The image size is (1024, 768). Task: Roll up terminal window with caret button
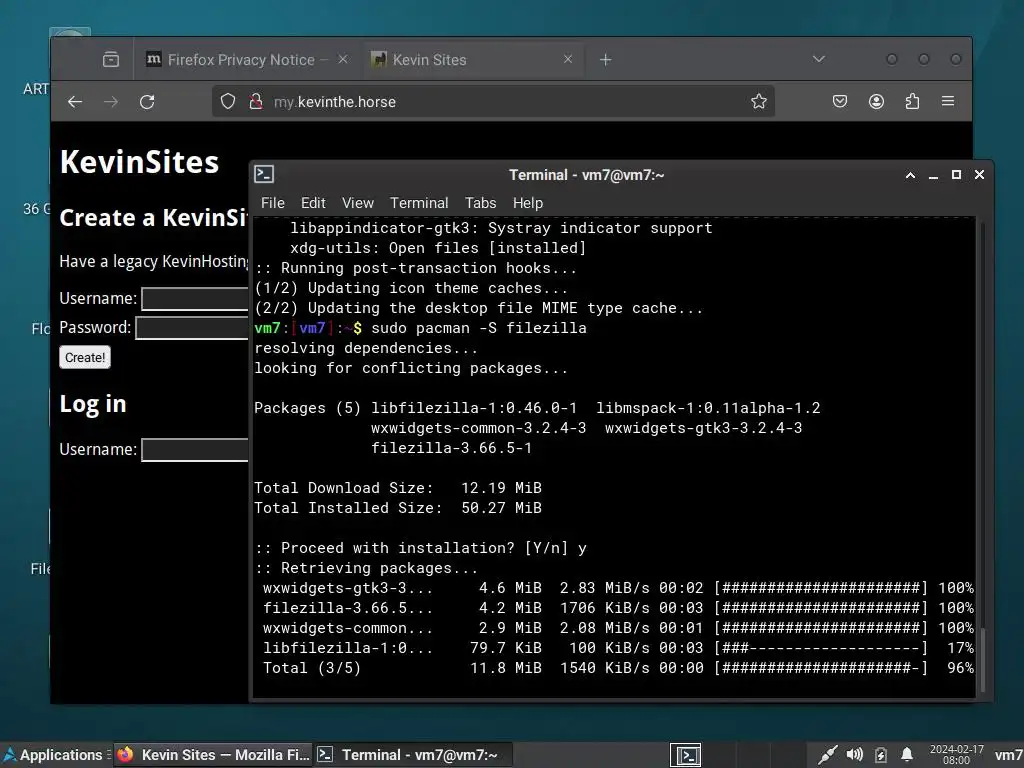(910, 175)
